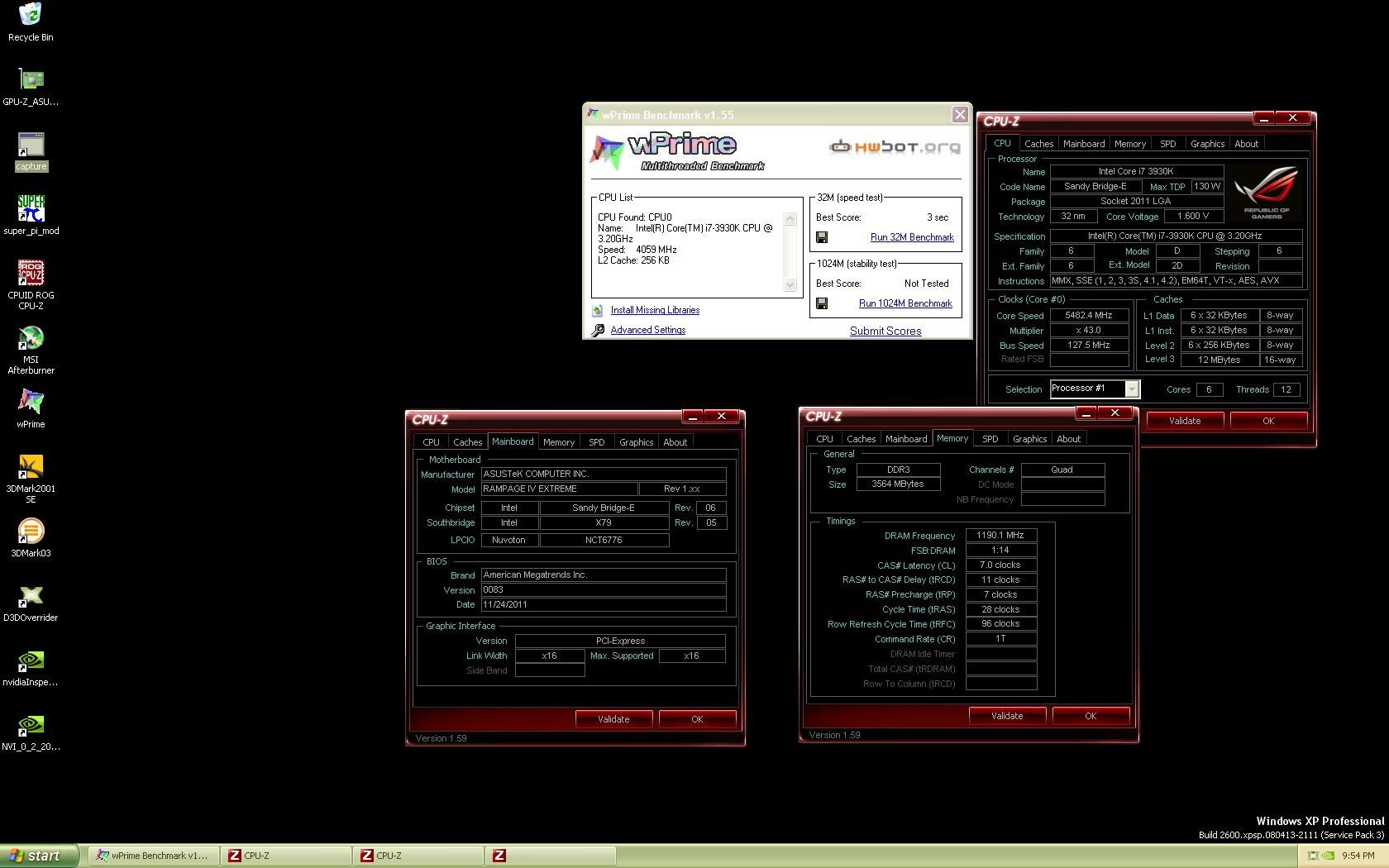Open the GPU-Z_ASU desktop icon
This screenshot has width=1389, height=868.
point(31,88)
